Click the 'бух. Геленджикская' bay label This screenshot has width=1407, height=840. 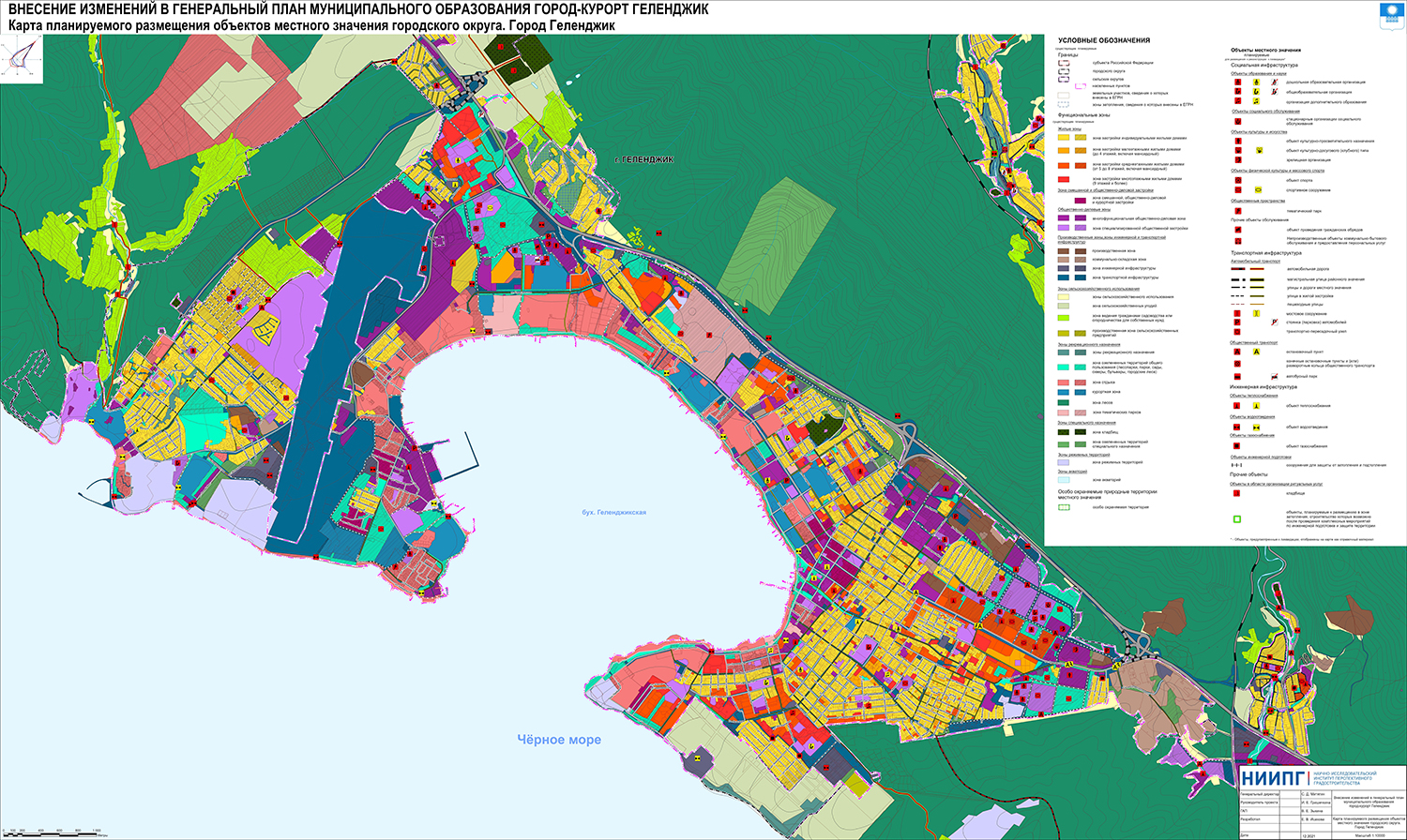[613, 513]
